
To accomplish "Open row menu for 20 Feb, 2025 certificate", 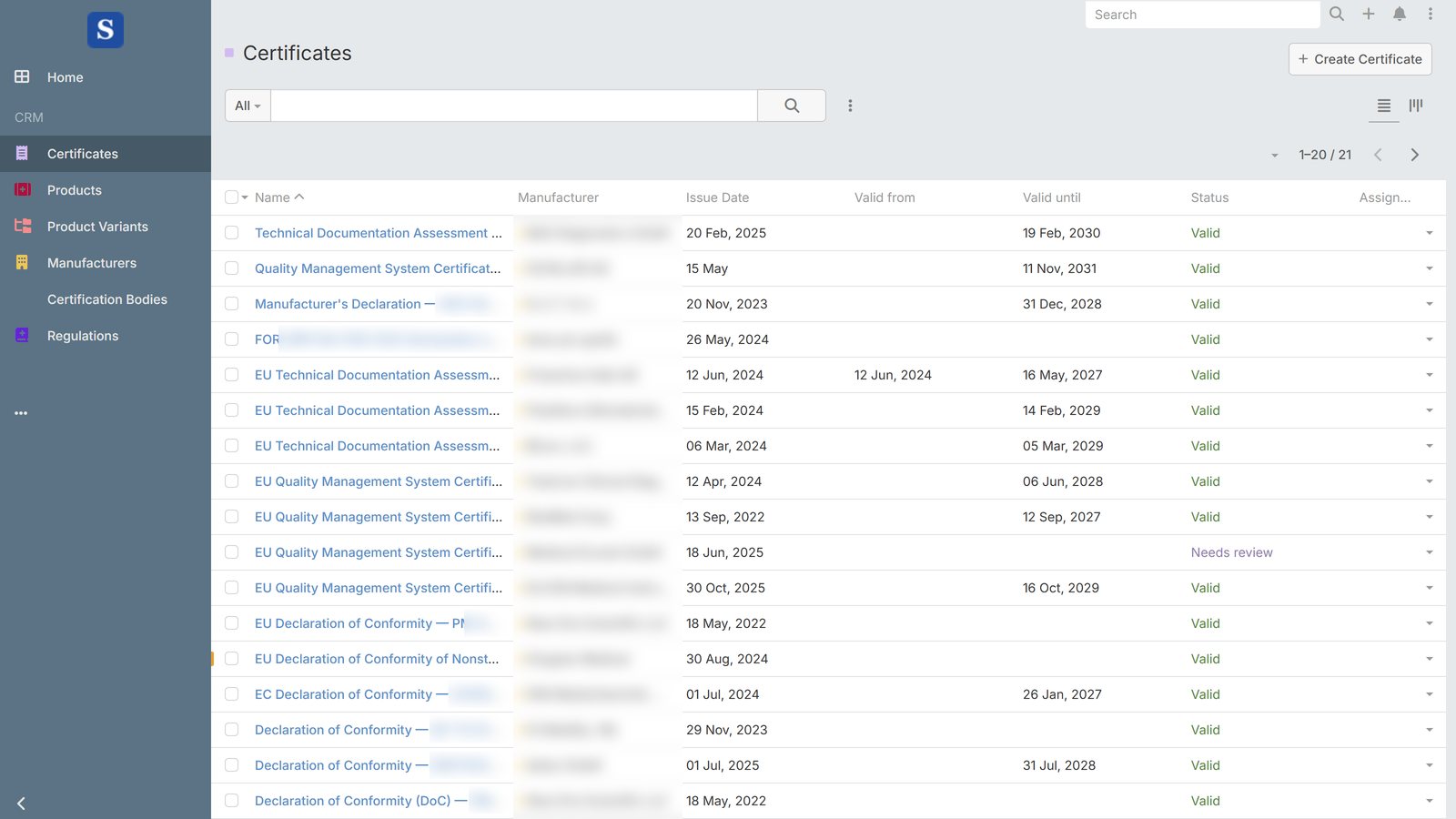I will coord(1430,233).
